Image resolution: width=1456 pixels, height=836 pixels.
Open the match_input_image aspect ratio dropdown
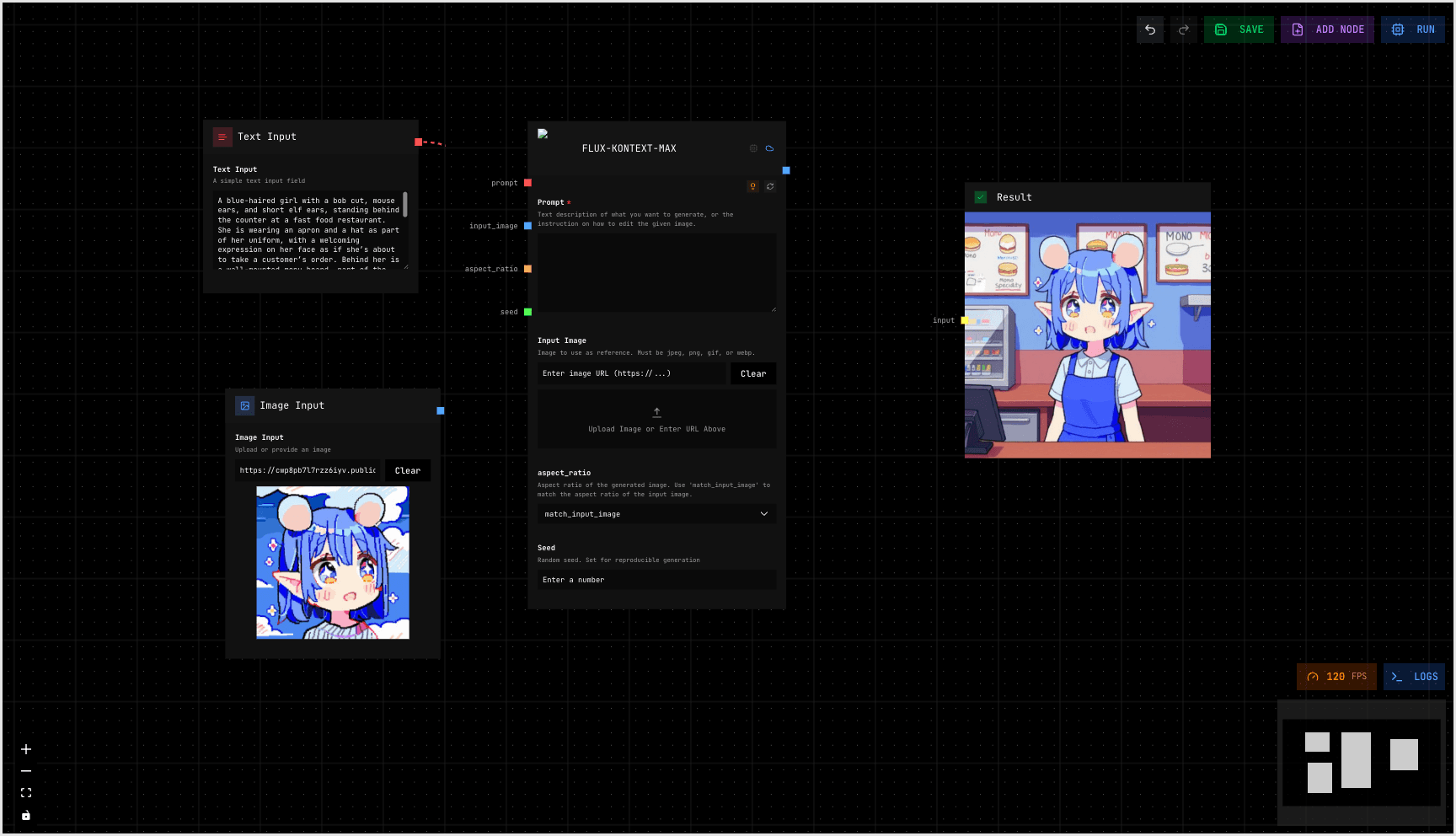coord(657,514)
